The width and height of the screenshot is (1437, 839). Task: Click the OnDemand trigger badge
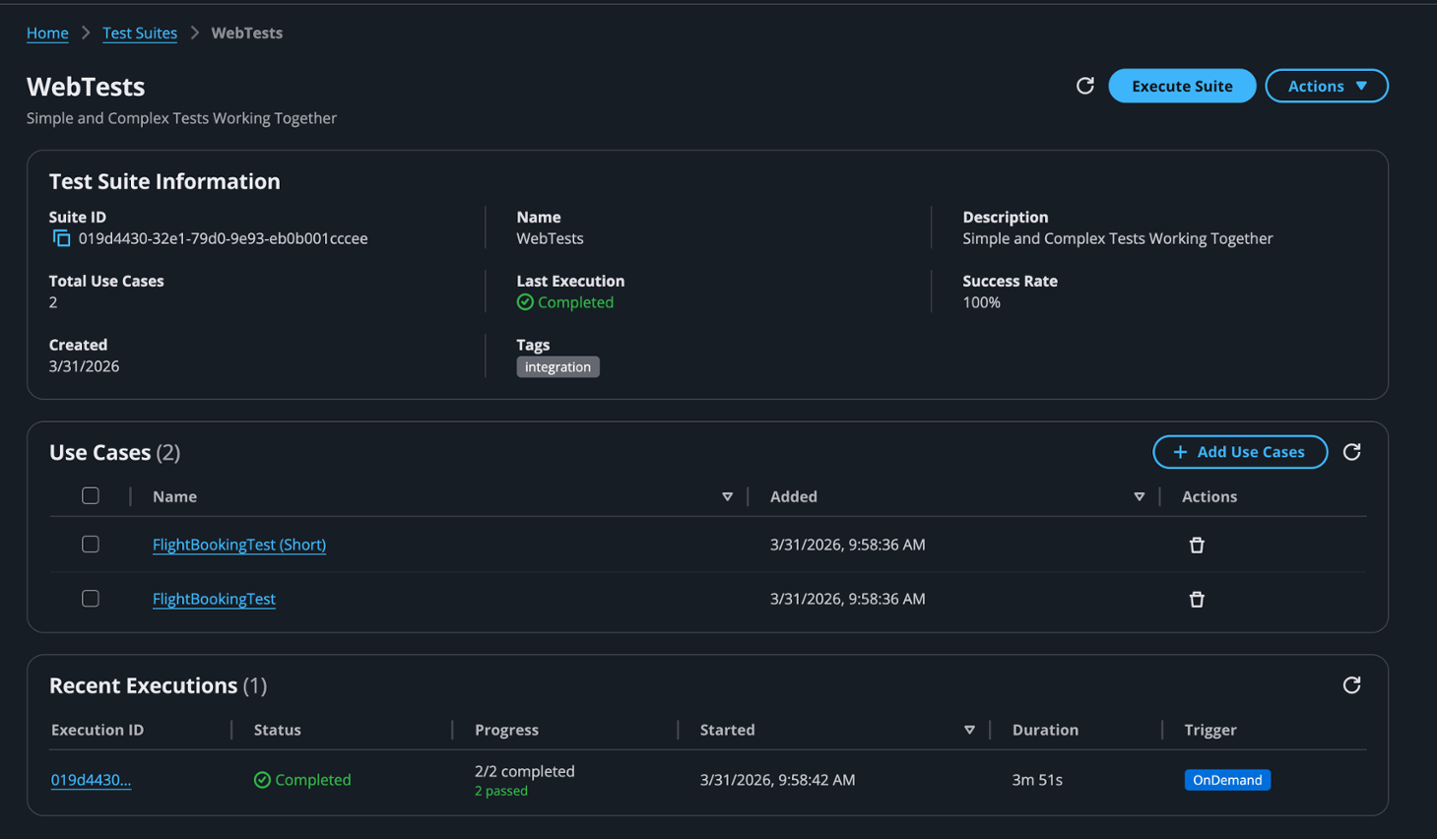coord(1227,780)
